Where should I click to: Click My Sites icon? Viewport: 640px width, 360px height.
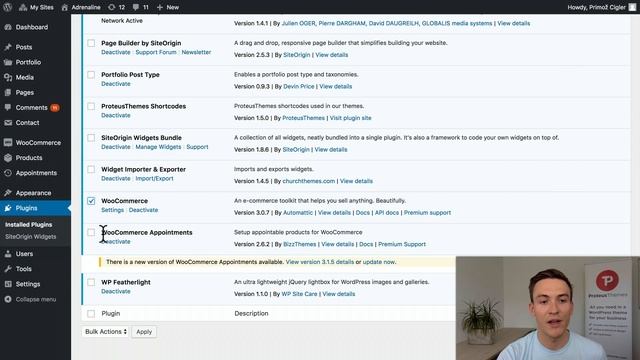click(x=23, y=7)
